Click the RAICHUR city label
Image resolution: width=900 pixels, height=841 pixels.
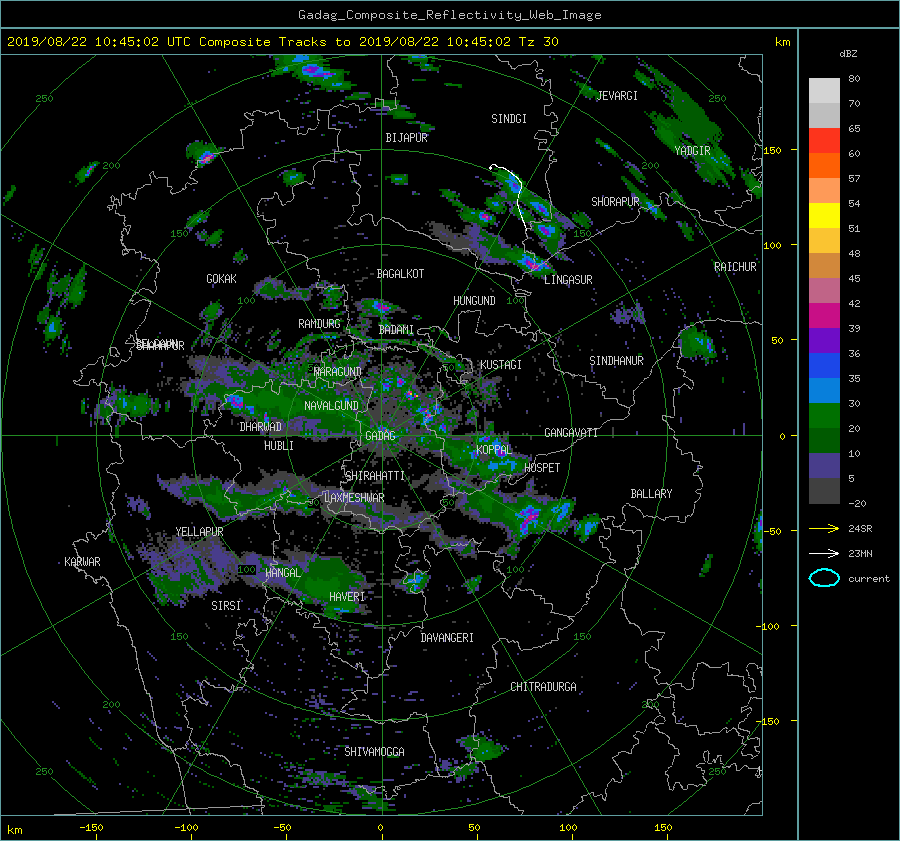pyautogui.click(x=735, y=267)
